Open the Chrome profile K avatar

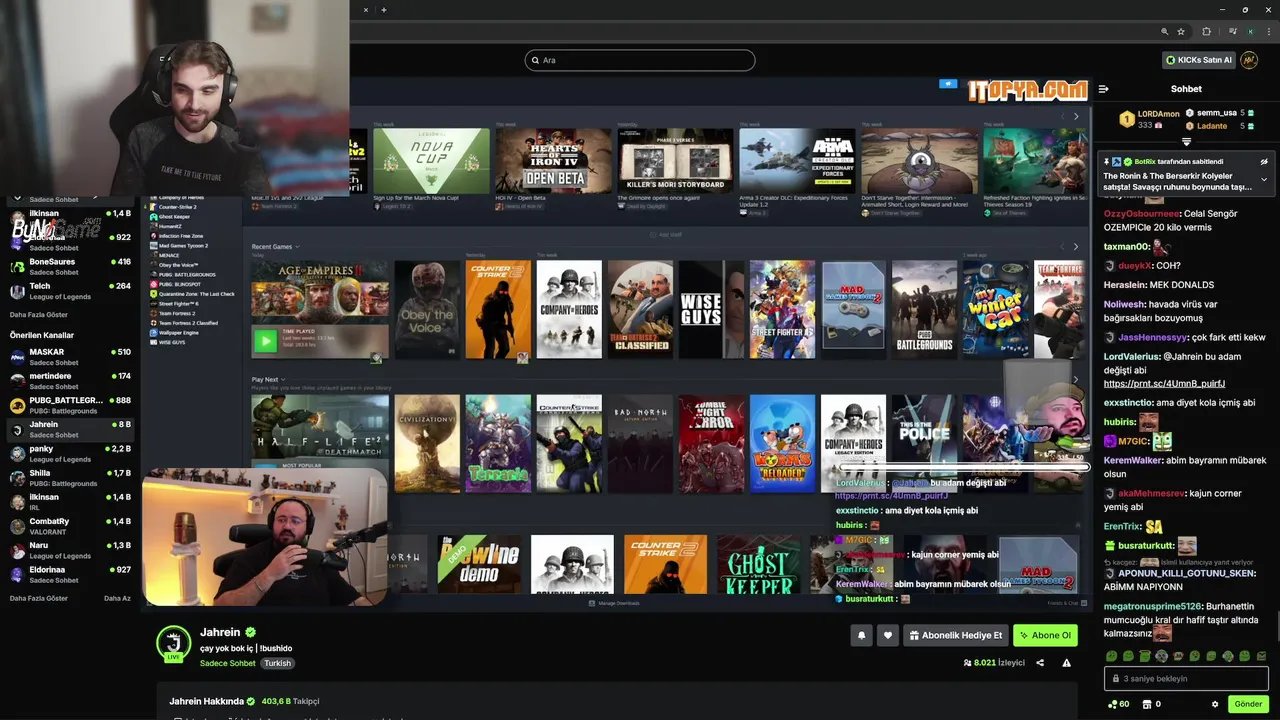pyautogui.click(x=1250, y=31)
